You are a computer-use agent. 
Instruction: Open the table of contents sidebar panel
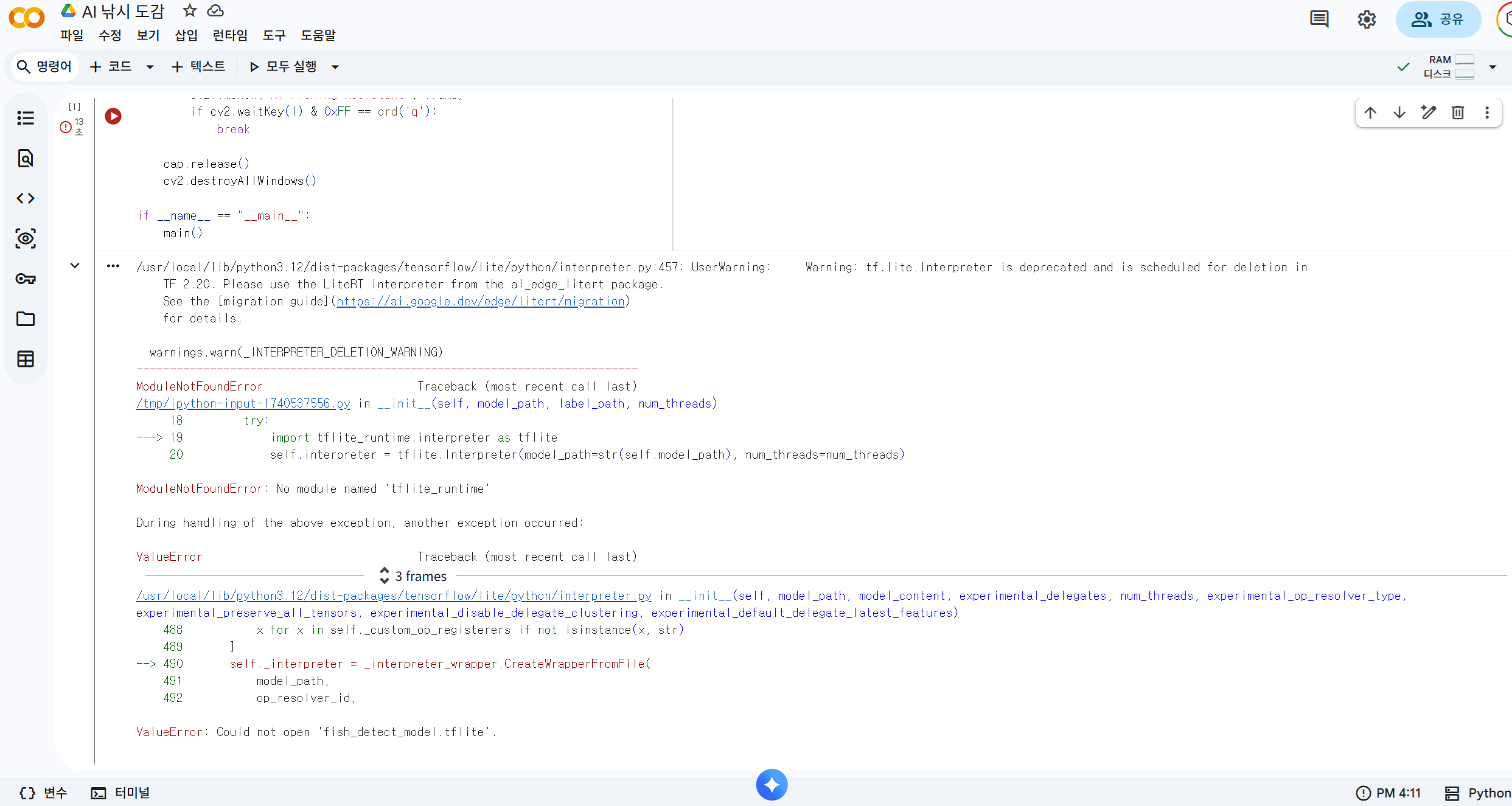[x=25, y=117]
